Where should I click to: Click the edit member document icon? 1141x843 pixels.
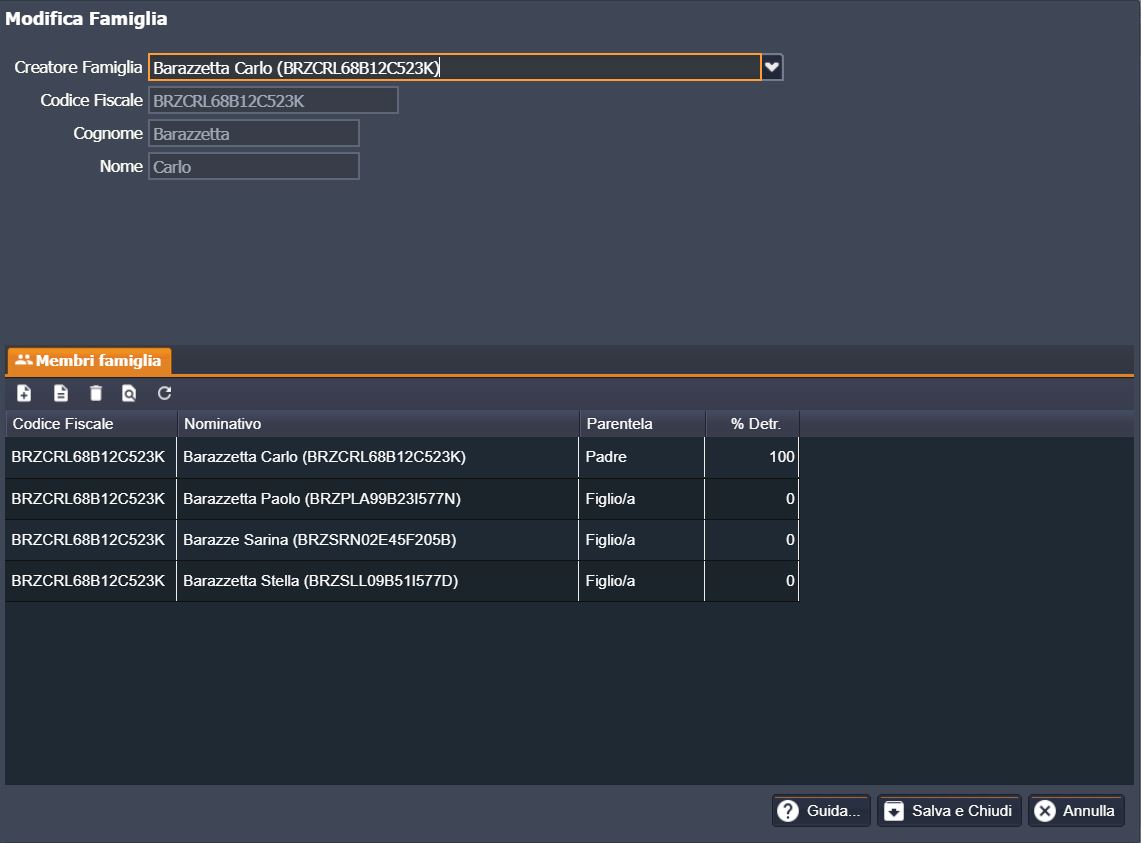click(61, 393)
